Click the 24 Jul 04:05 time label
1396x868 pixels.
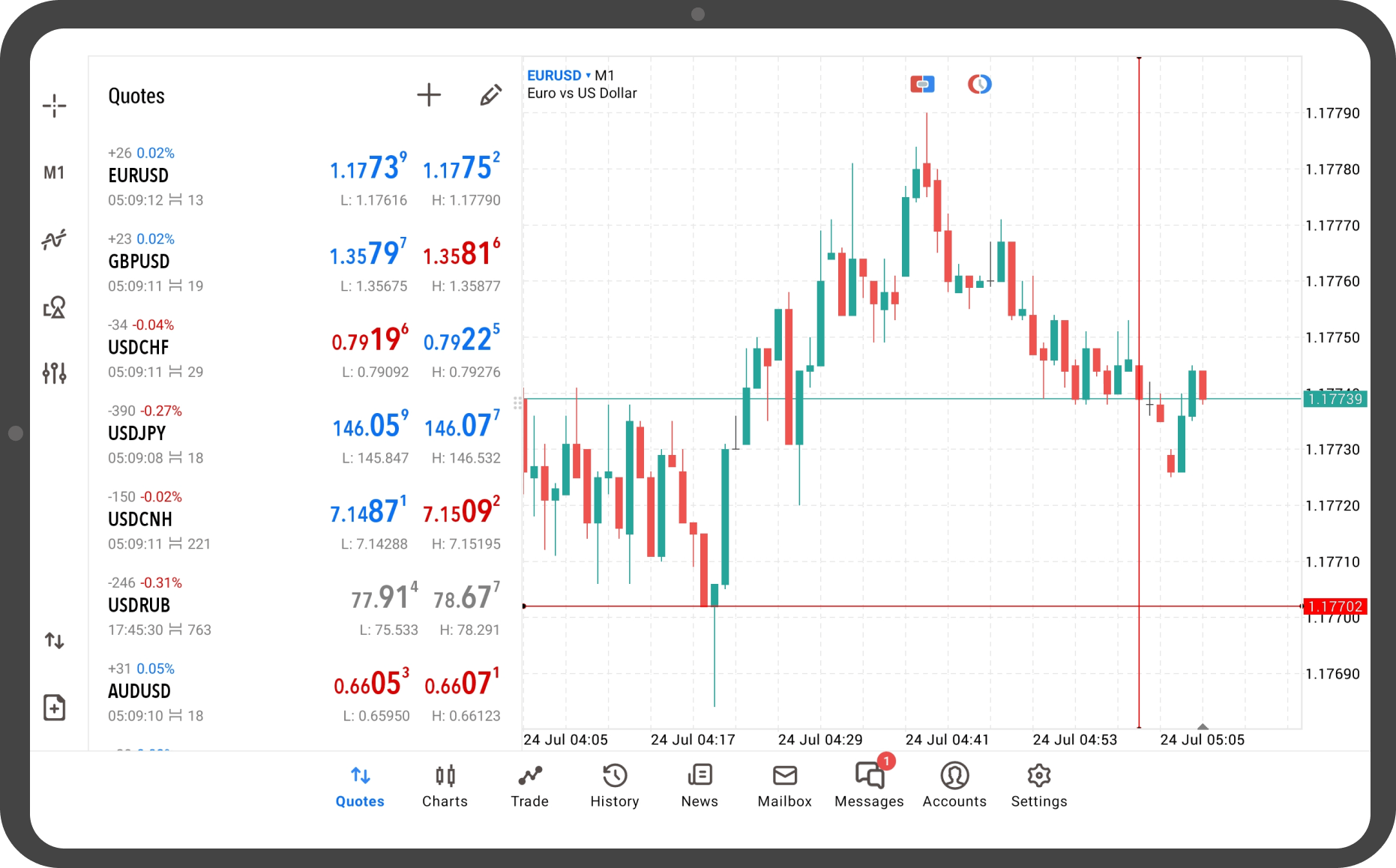coord(565,740)
